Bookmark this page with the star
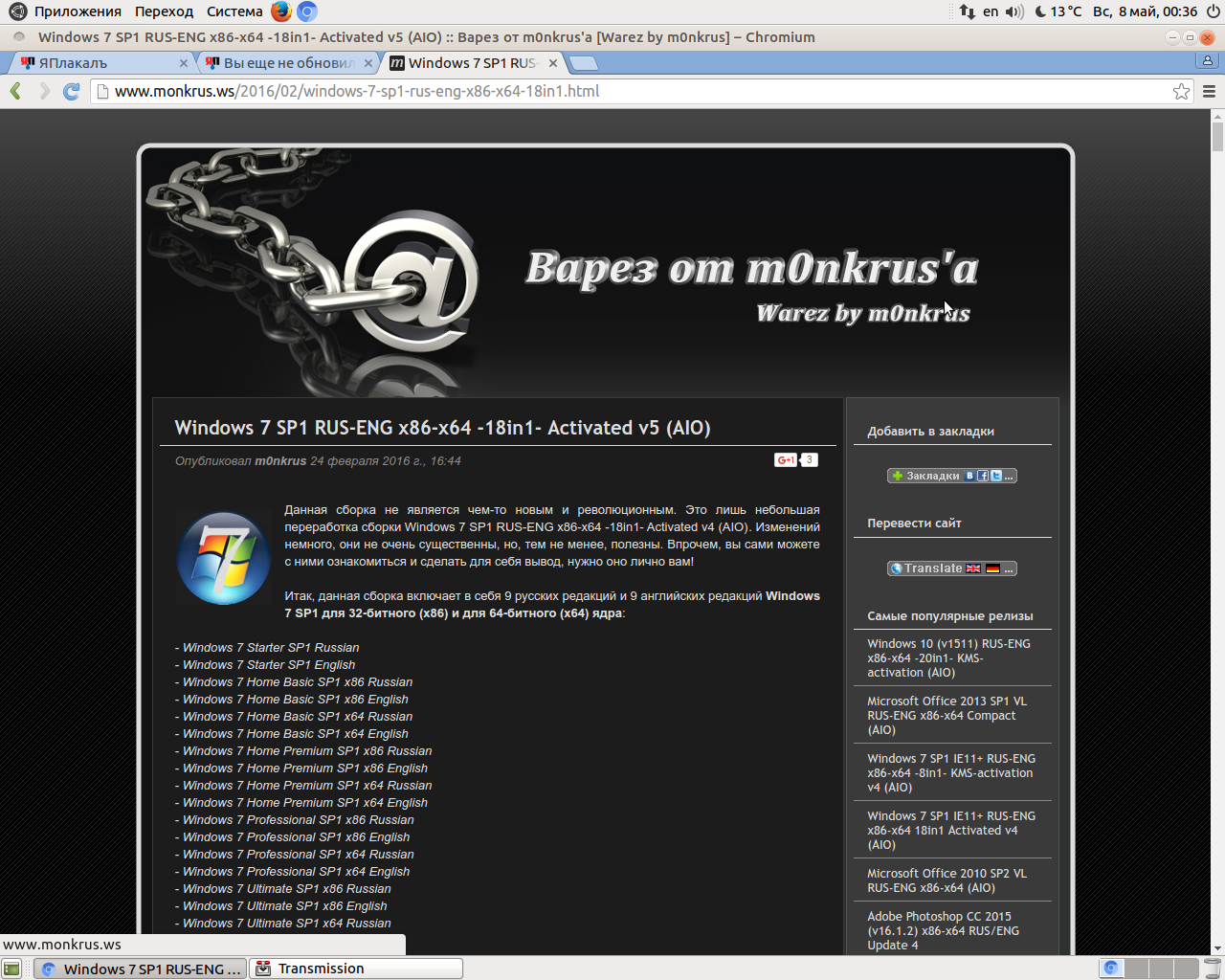The image size is (1225, 980). point(1181,91)
